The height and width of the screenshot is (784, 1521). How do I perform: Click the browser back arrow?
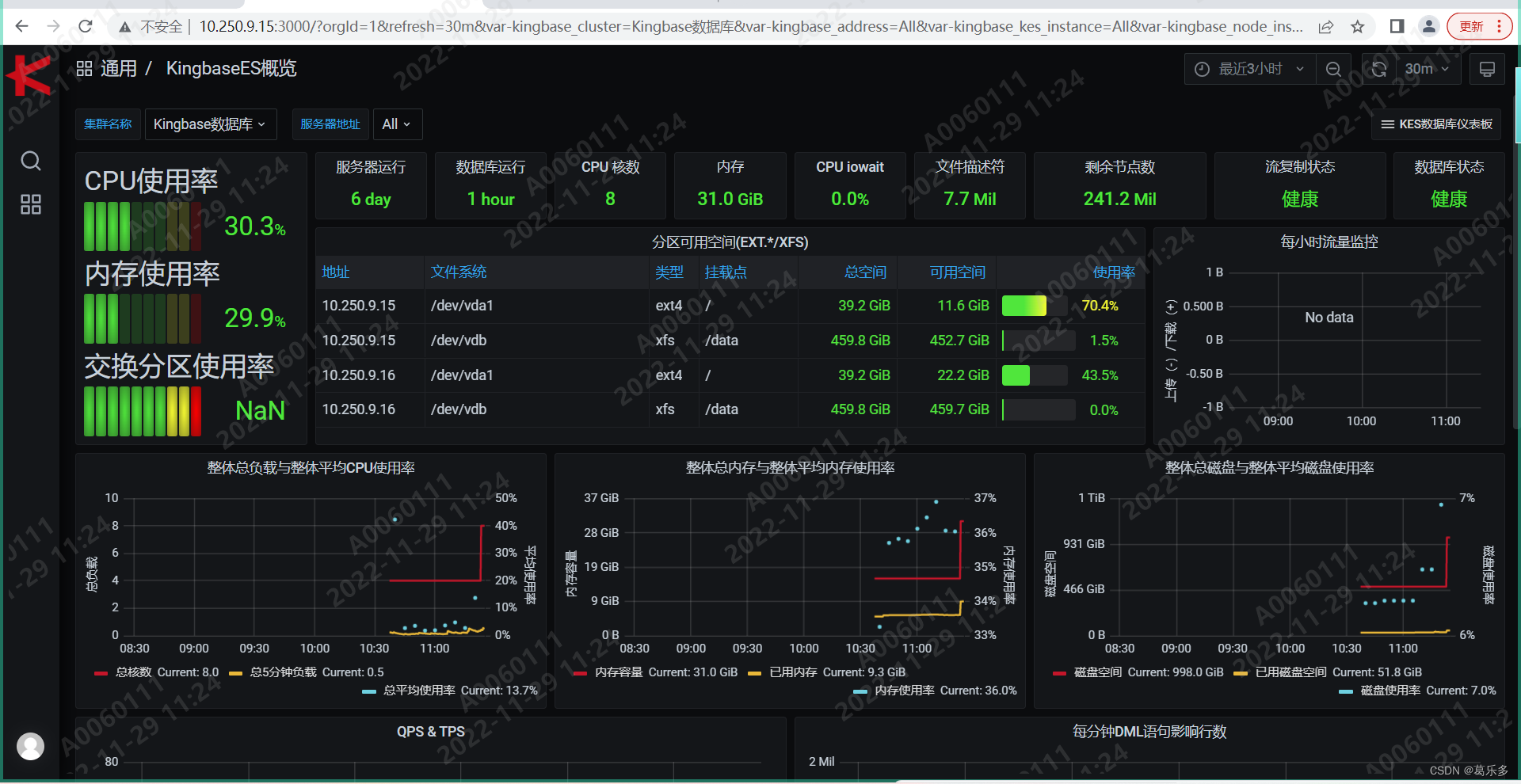click(22, 26)
